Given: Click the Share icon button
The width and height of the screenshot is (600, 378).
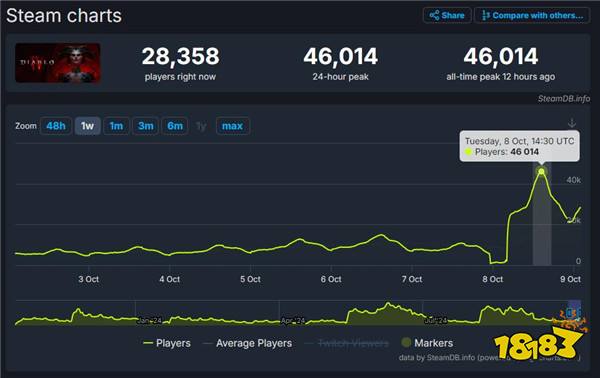Looking at the screenshot, I should point(447,15).
